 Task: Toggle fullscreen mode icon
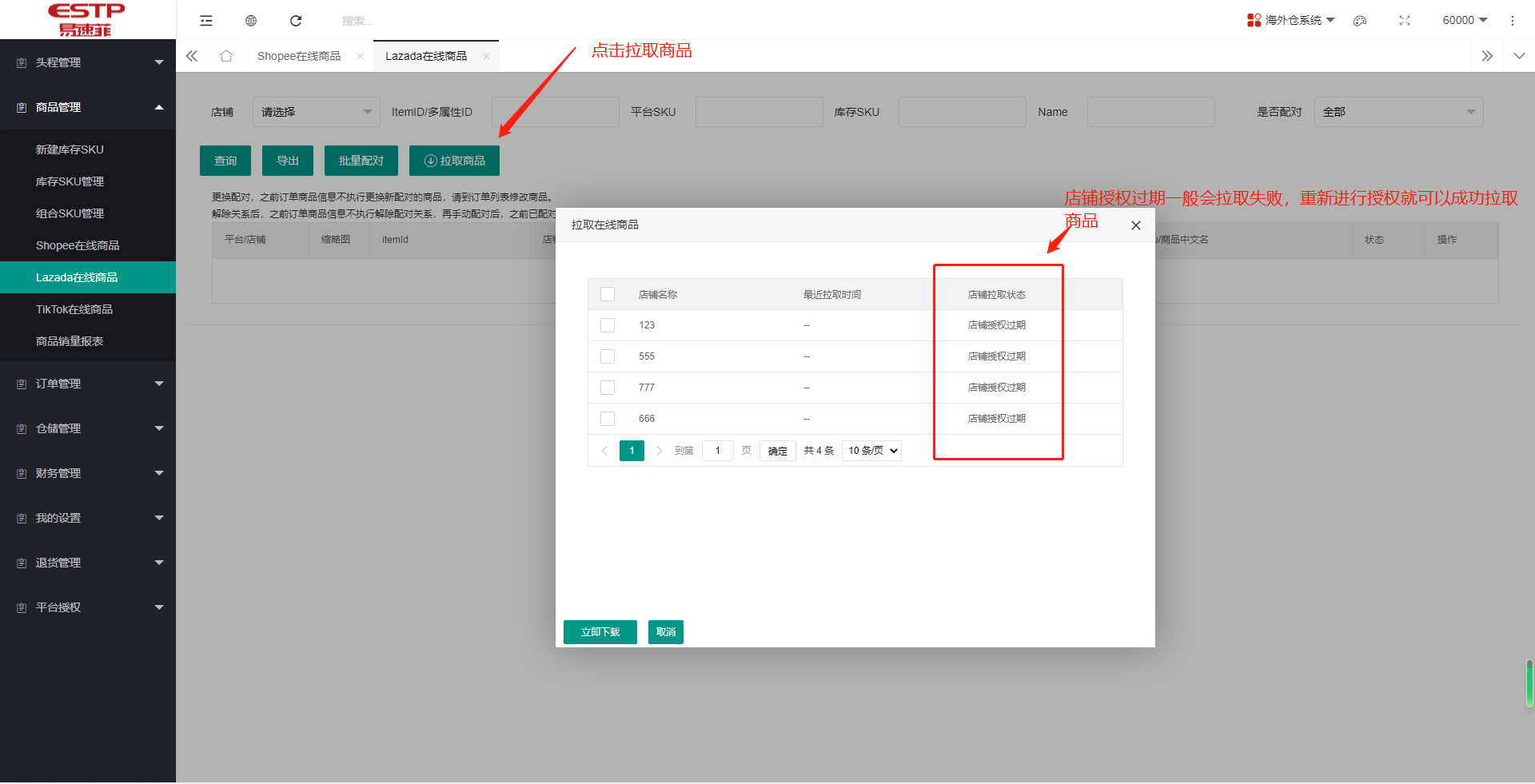click(x=1405, y=21)
